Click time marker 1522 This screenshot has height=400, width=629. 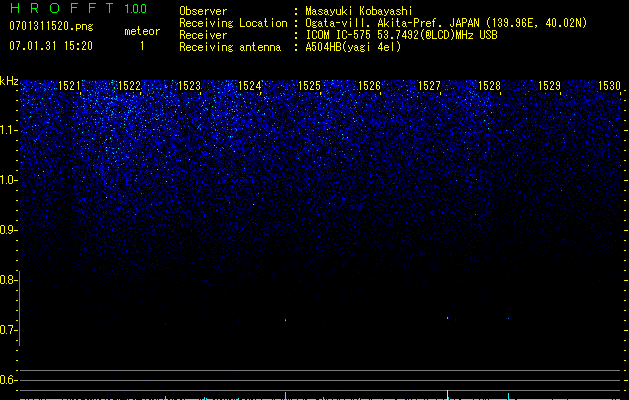(130, 86)
